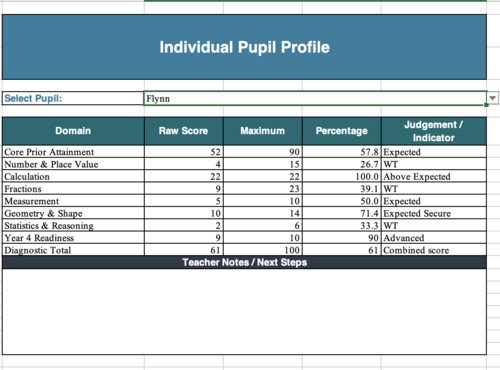Click the percentage 100.0 cell
This screenshot has height=370, width=500.
click(x=342, y=176)
